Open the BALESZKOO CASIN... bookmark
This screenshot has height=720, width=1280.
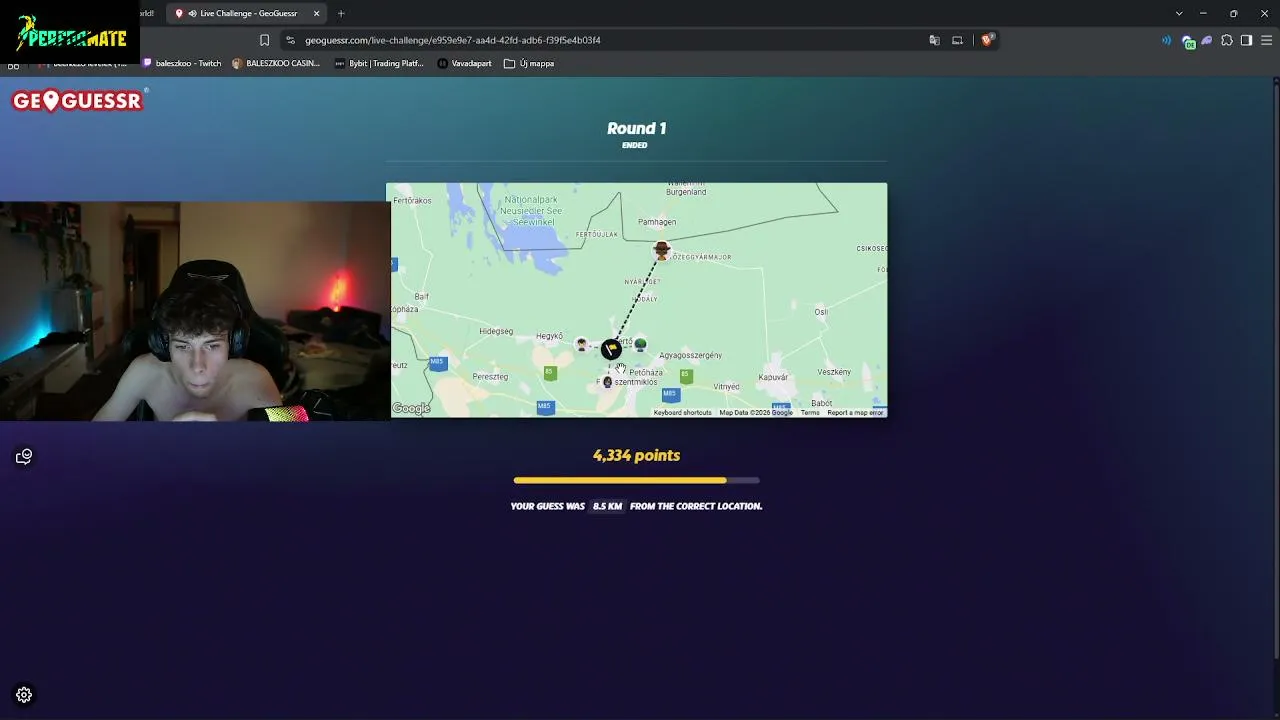pyautogui.click(x=276, y=63)
